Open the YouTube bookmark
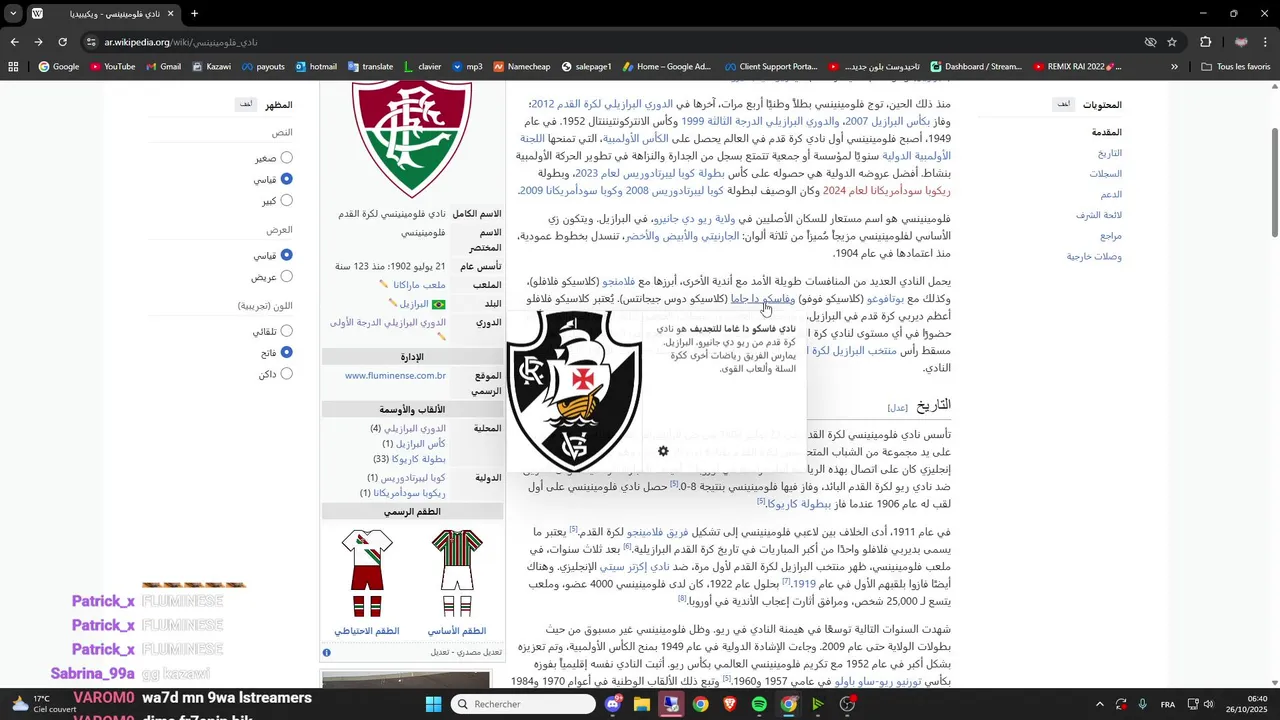Viewport: 1280px width, 720px height. [112, 67]
